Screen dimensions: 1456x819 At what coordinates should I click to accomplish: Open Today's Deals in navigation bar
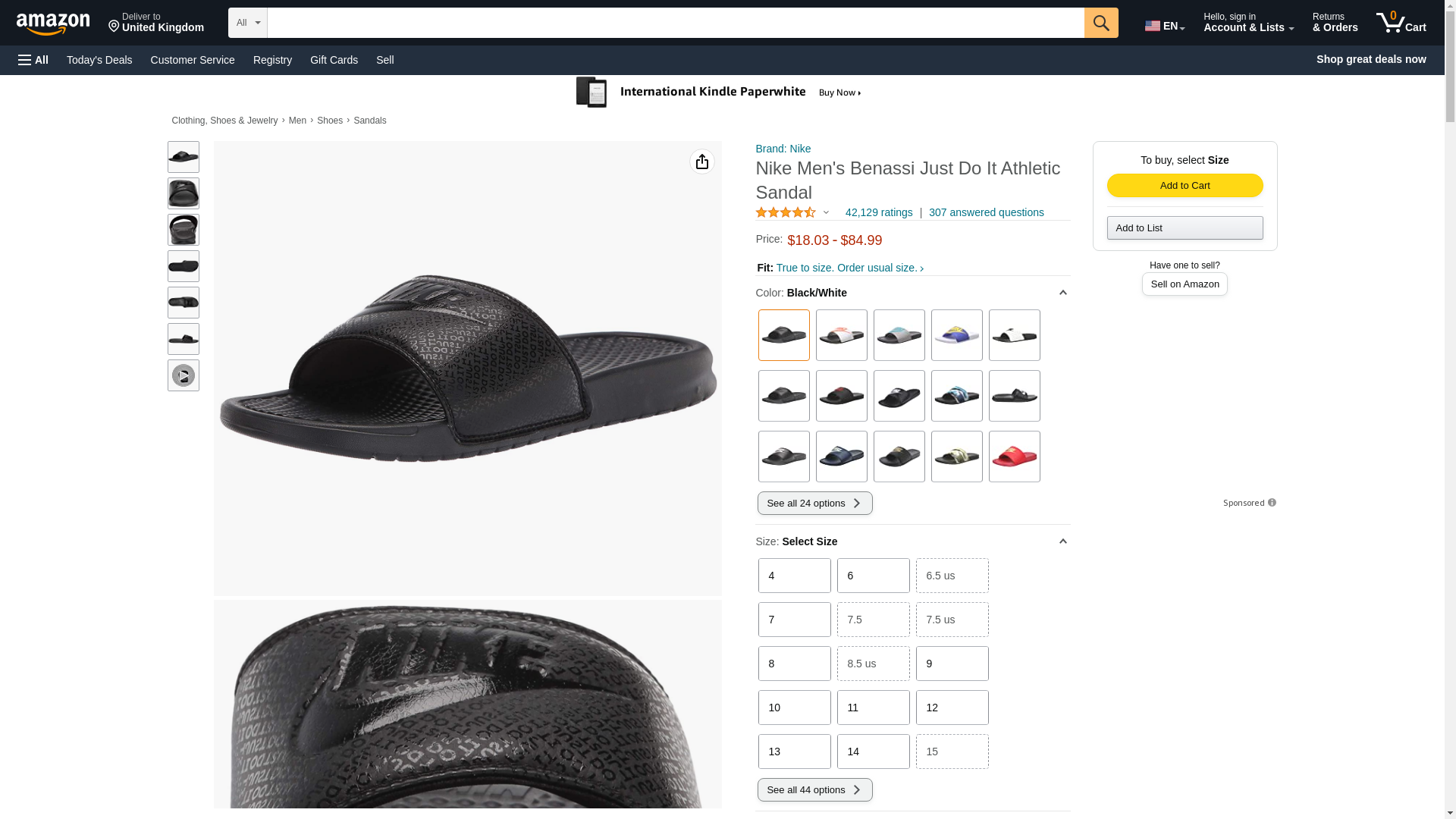pyautogui.click(x=99, y=60)
